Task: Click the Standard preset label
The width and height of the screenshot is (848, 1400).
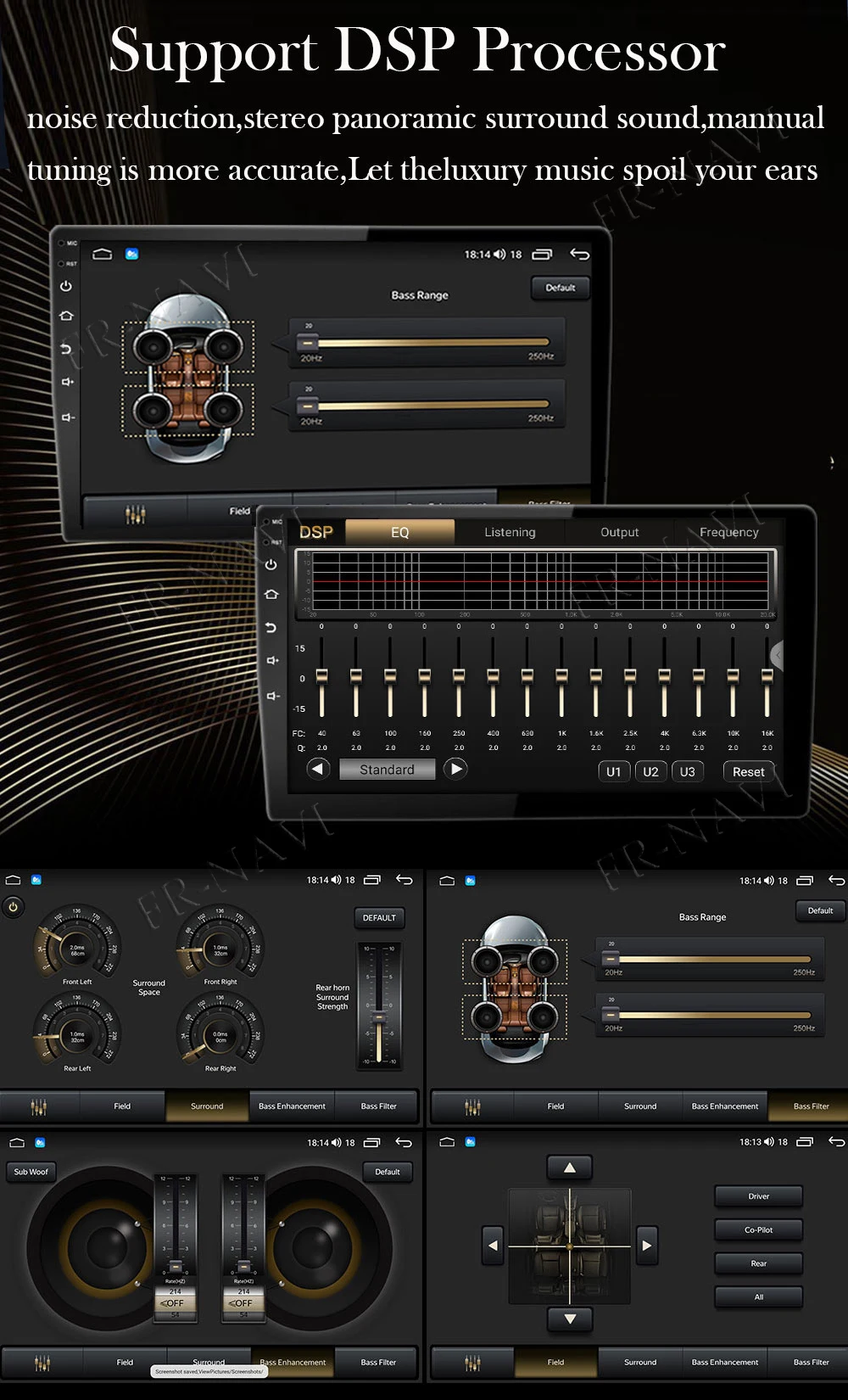Action: [x=387, y=770]
